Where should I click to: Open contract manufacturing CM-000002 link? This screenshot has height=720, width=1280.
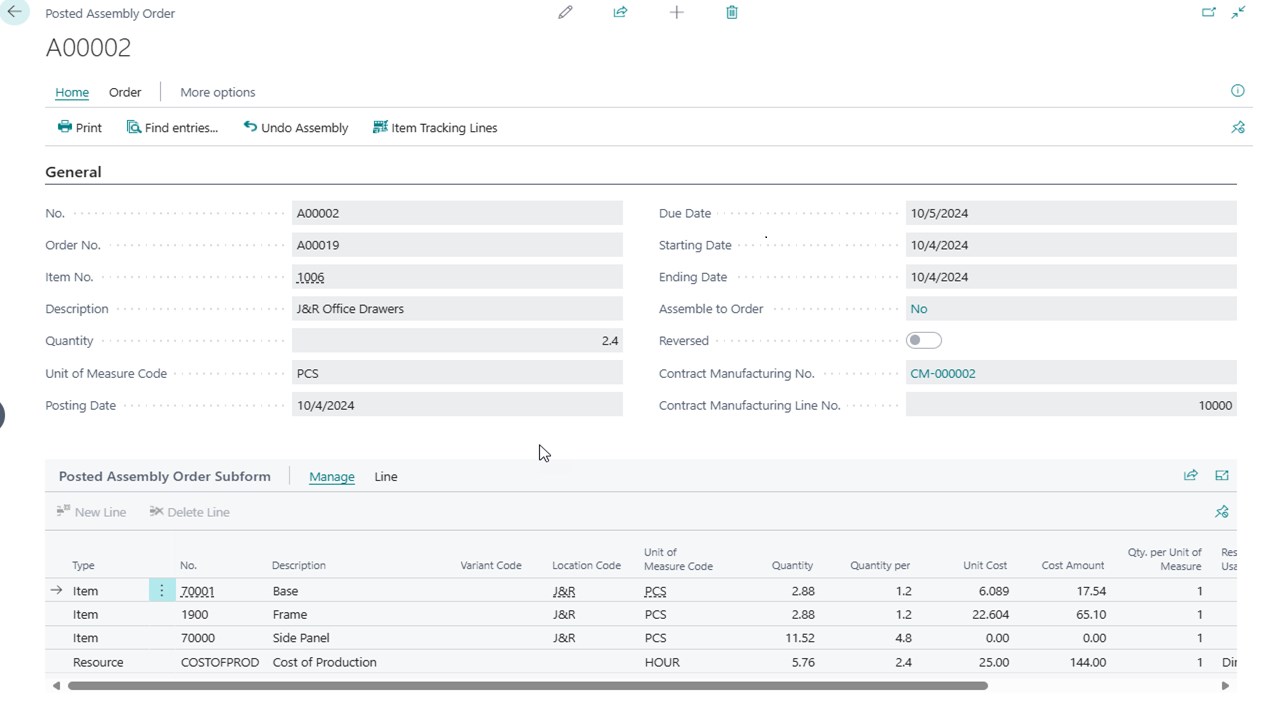(x=942, y=373)
